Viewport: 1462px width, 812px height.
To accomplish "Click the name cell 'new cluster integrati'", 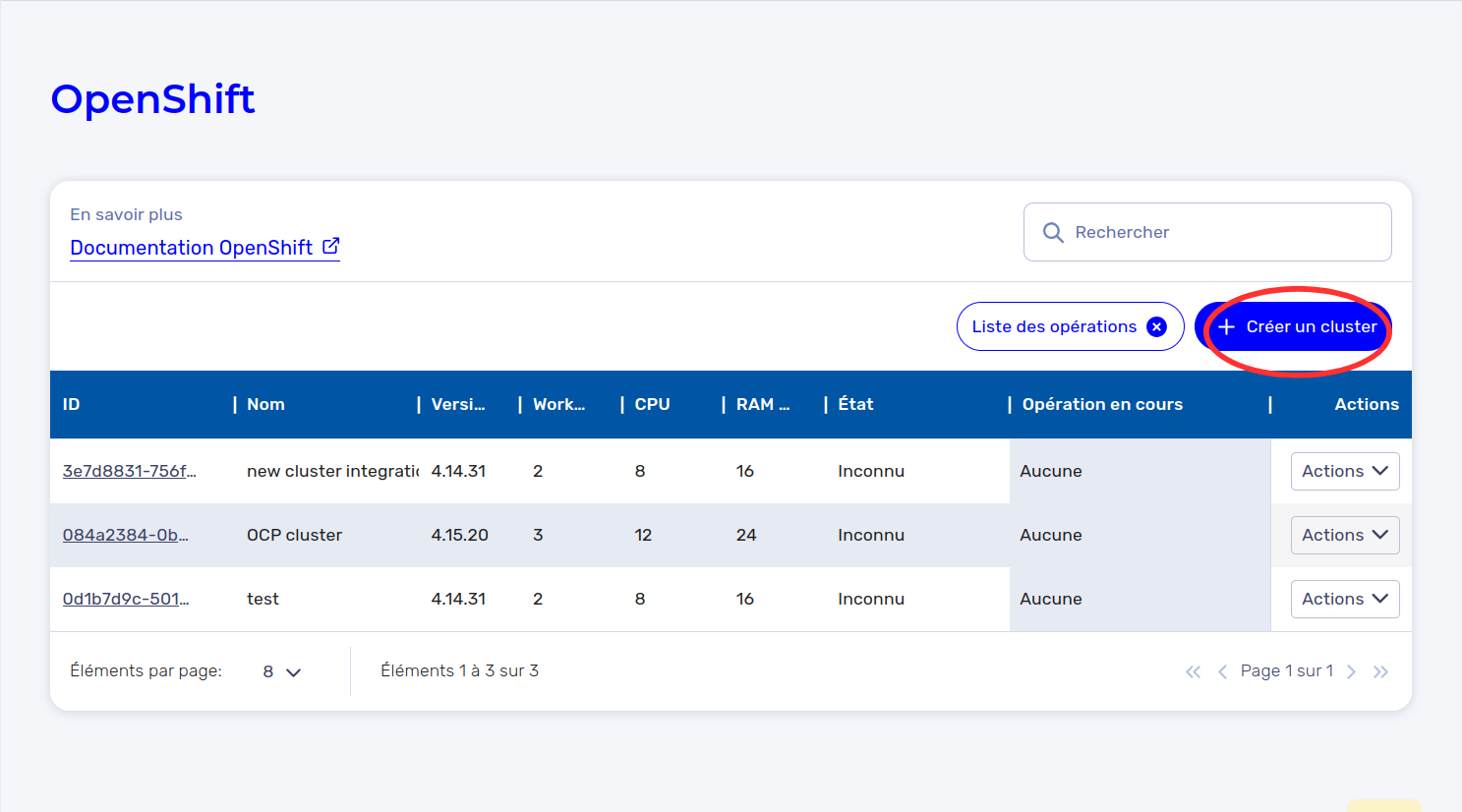I will click(x=332, y=471).
